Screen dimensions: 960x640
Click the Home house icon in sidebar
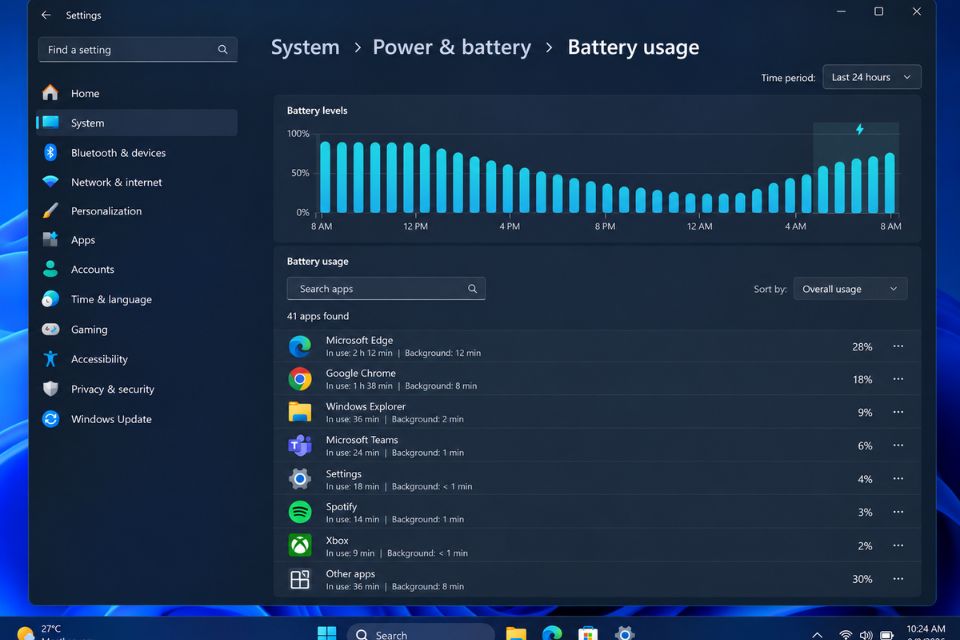[x=50, y=93]
